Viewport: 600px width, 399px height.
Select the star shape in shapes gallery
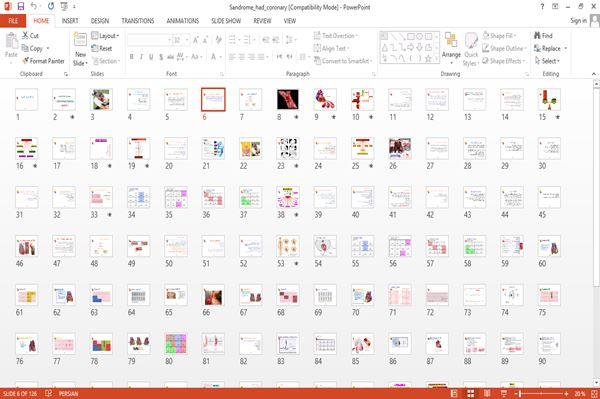tap(428, 59)
